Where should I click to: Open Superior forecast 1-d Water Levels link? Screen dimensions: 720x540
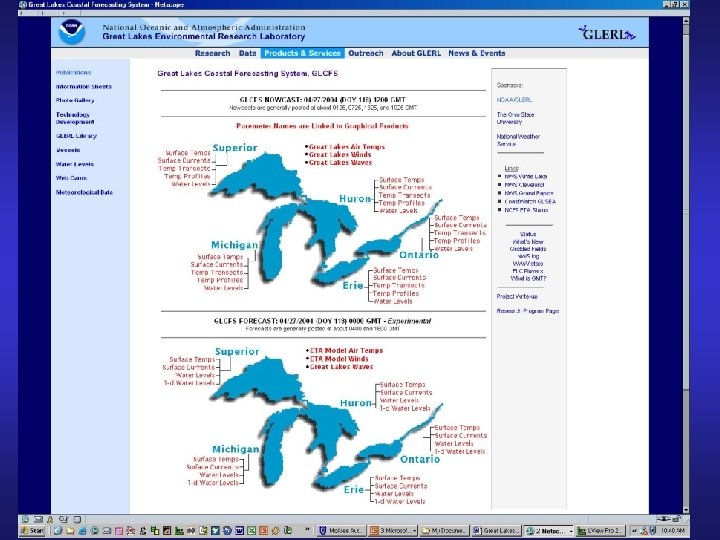pos(189,383)
